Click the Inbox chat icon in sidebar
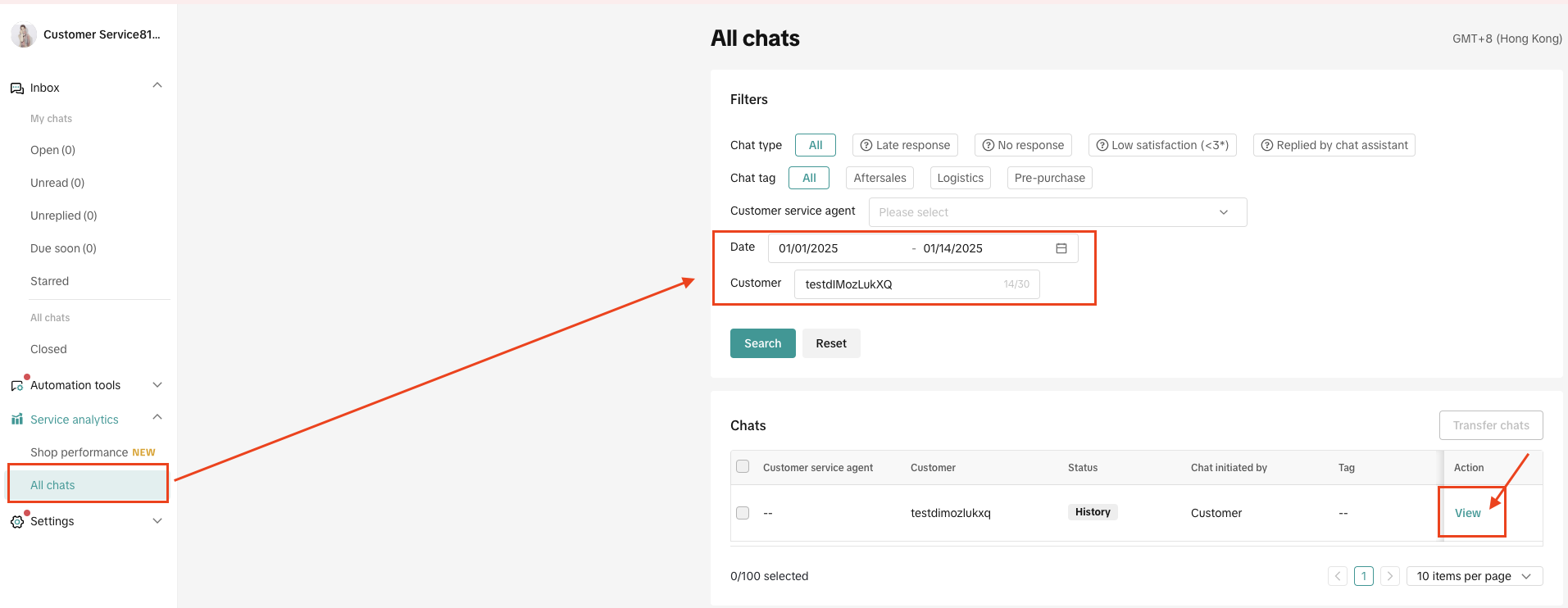Image resolution: width=1568 pixels, height=608 pixels. [16, 88]
